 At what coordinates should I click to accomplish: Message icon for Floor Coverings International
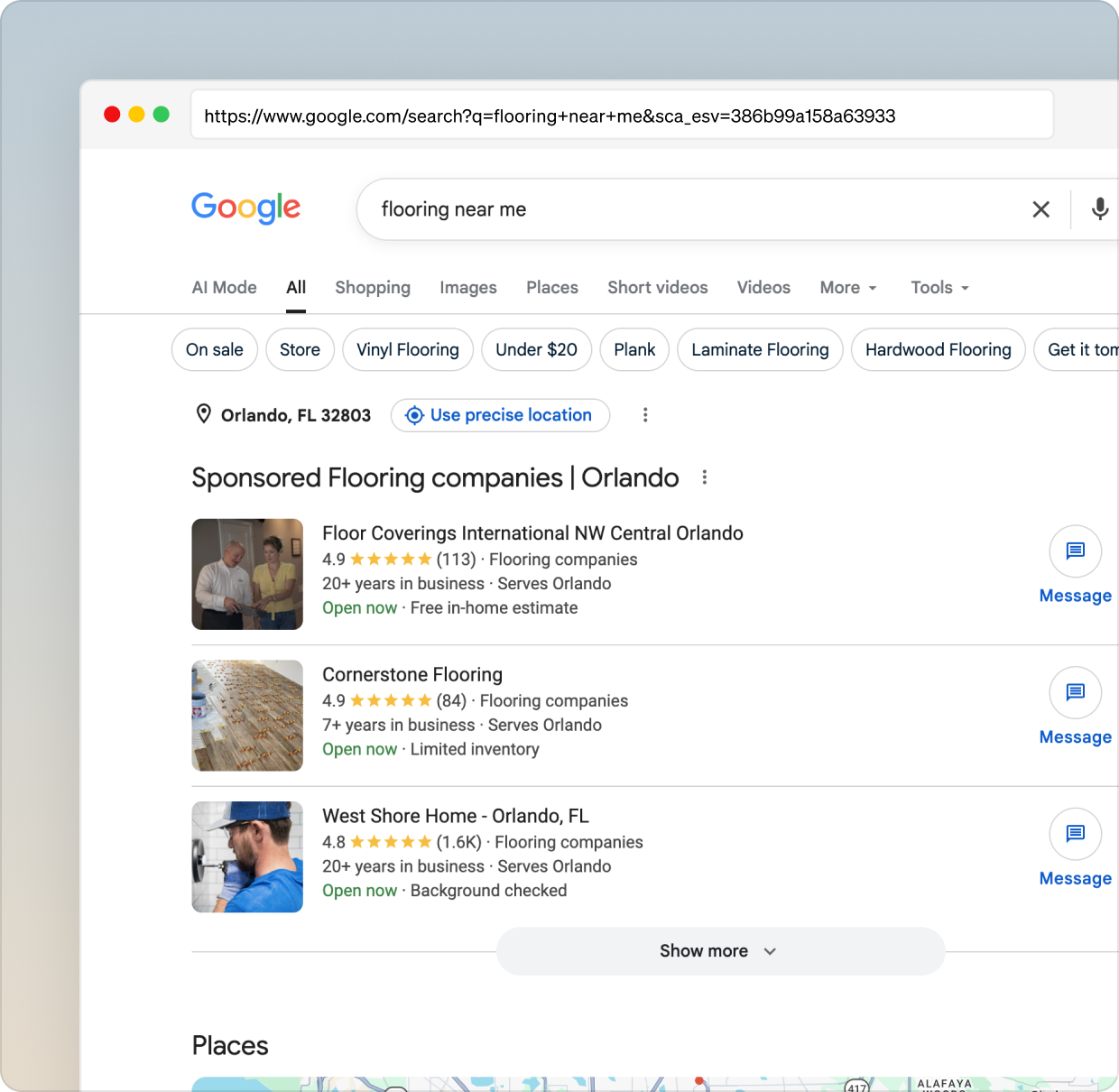pyautogui.click(x=1076, y=551)
